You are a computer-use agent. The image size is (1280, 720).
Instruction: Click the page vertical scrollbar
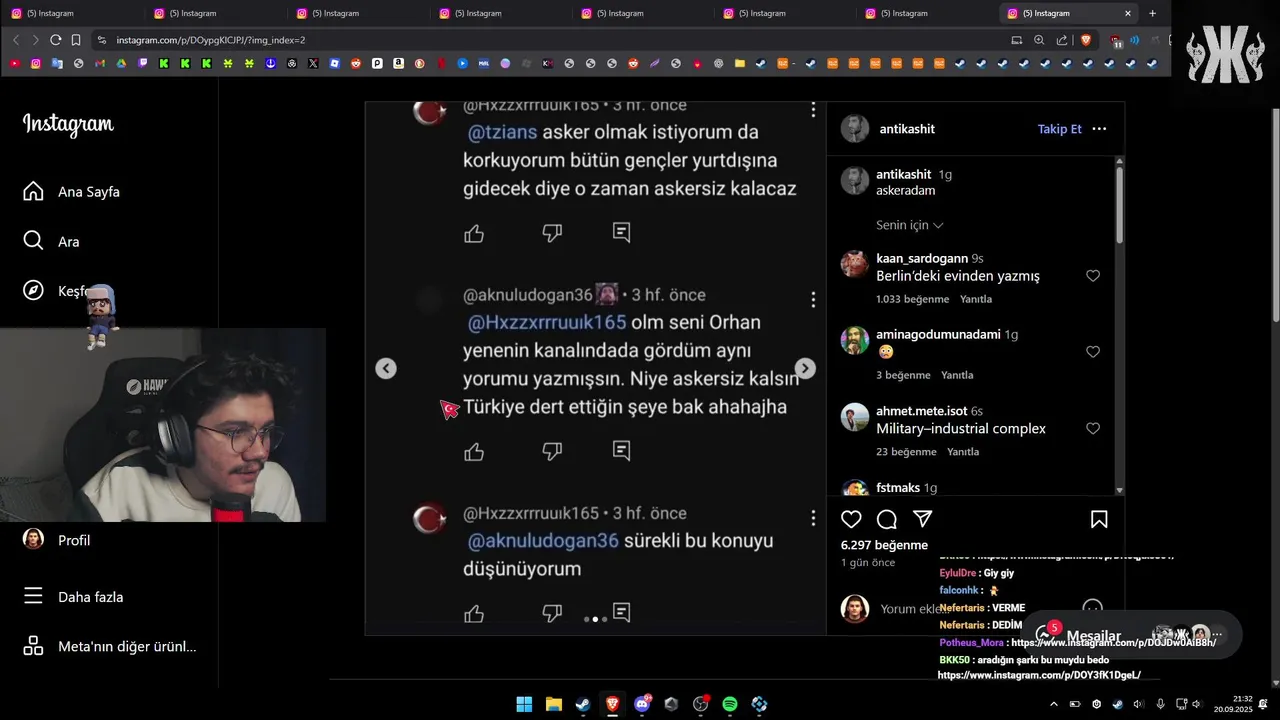coord(1274,215)
